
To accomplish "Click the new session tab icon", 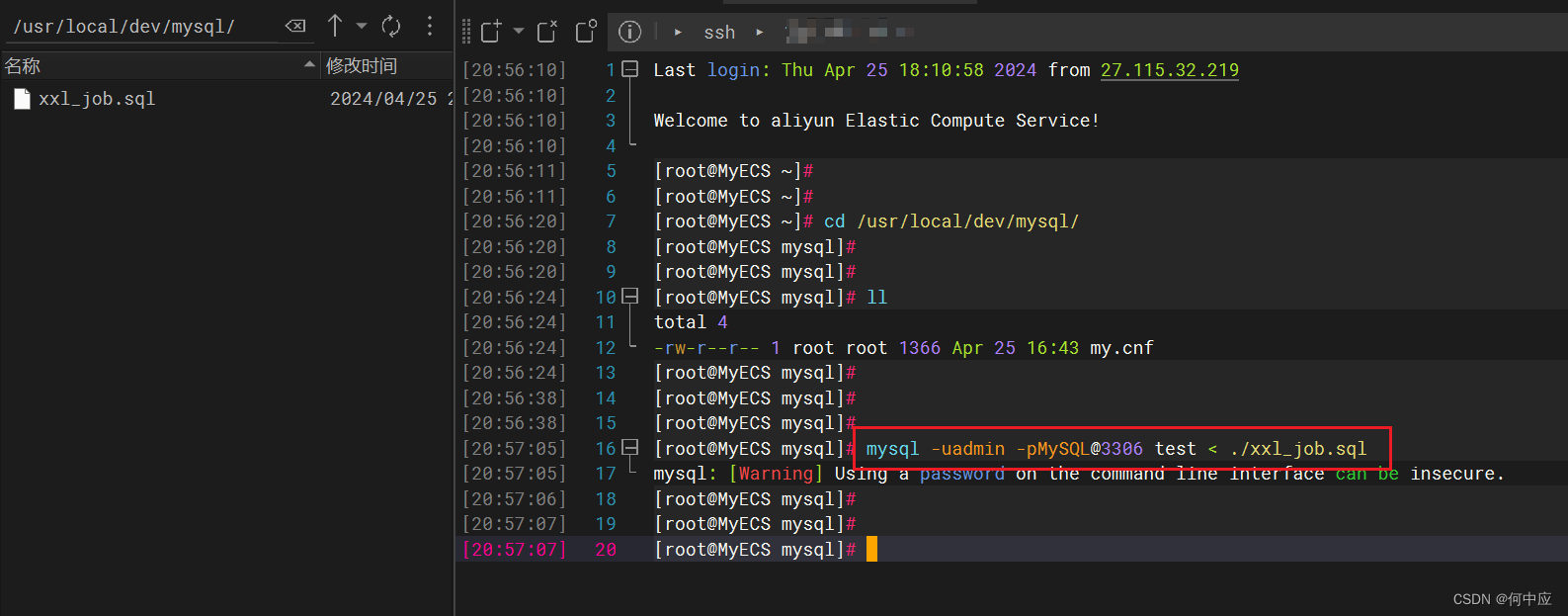I will pyautogui.click(x=491, y=32).
